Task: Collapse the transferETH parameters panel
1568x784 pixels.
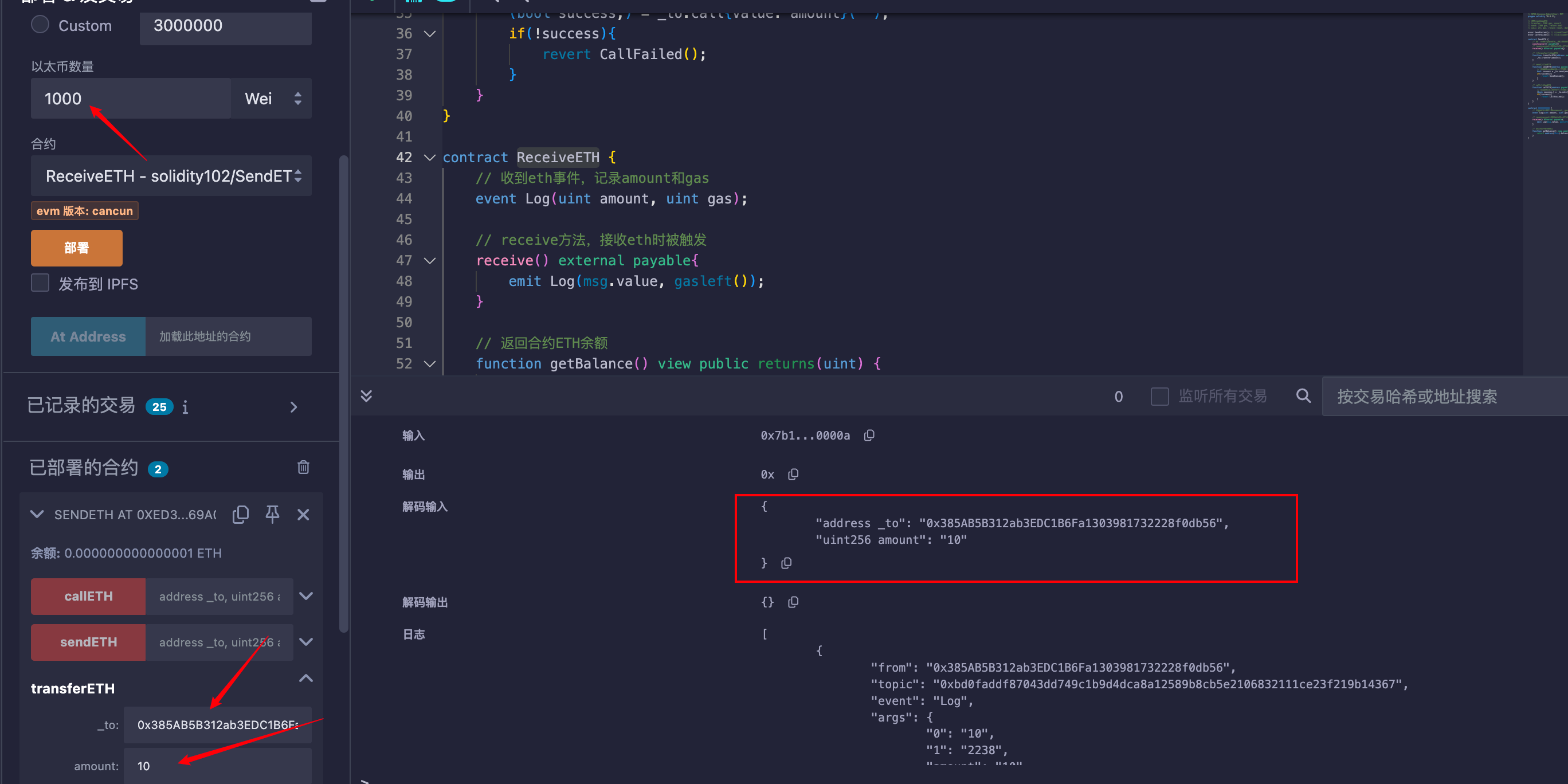Action: click(306, 678)
